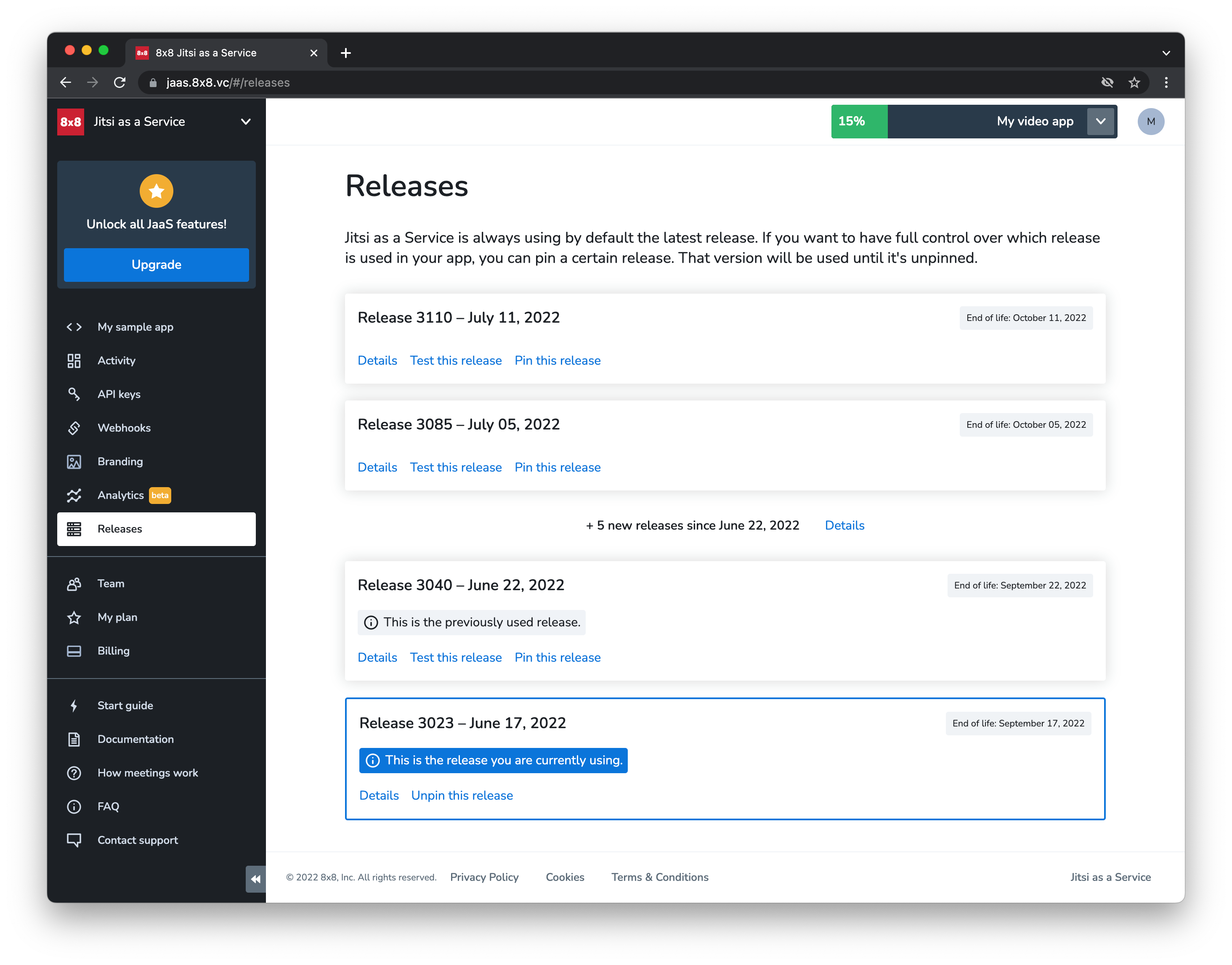Collapse the sidebar with the double-arrow control
The height and width of the screenshot is (965, 1232).
255,879
